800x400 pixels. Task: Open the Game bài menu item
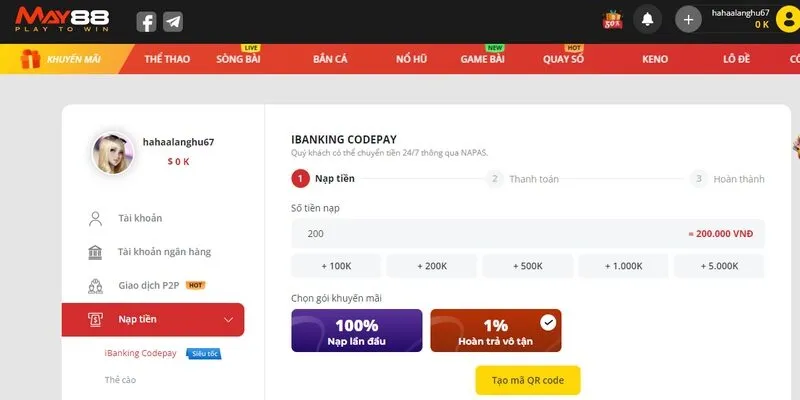coord(481,60)
